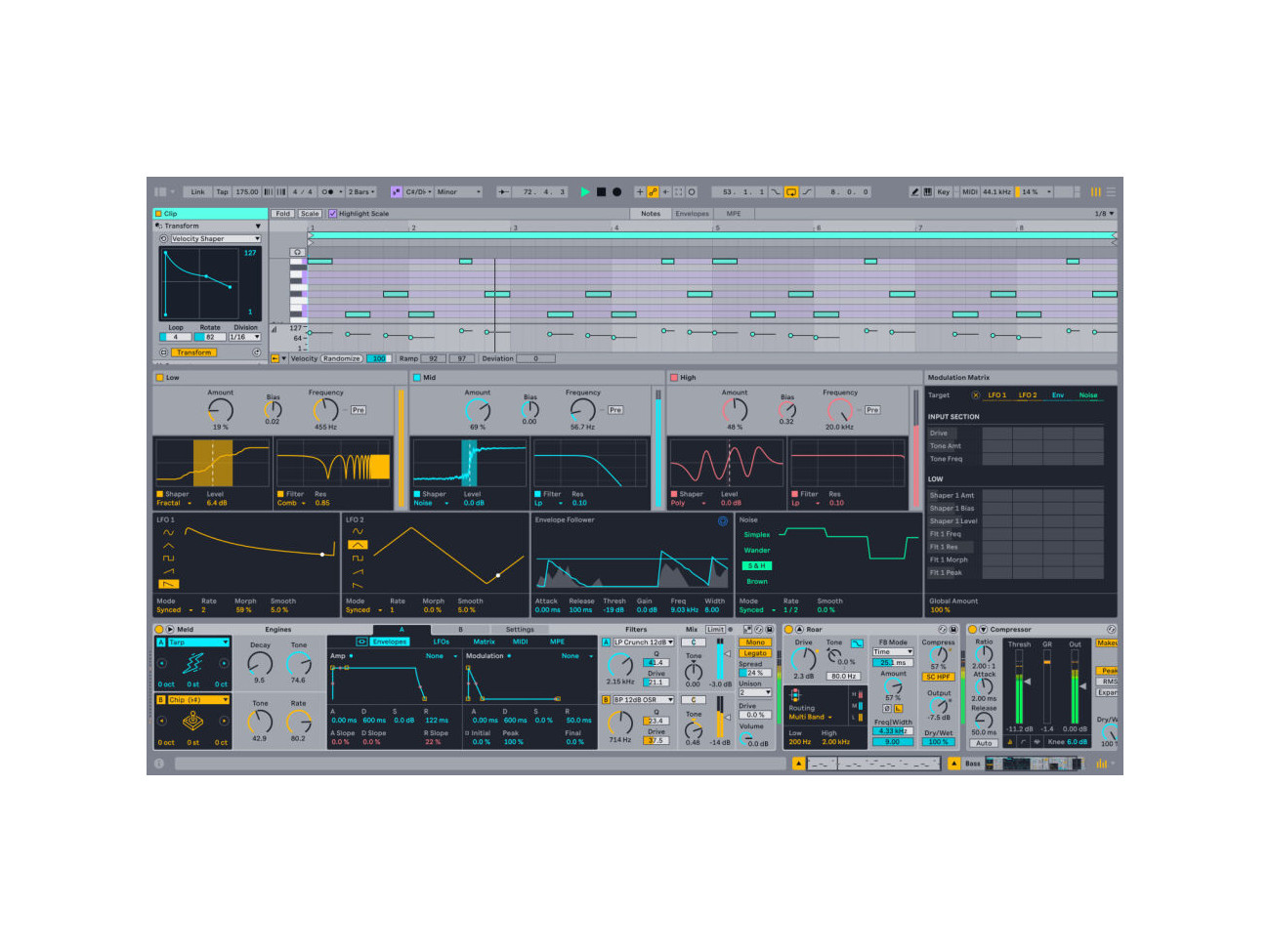Click the Randomize velocity button
The image size is (1270, 952).
[x=343, y=358]
